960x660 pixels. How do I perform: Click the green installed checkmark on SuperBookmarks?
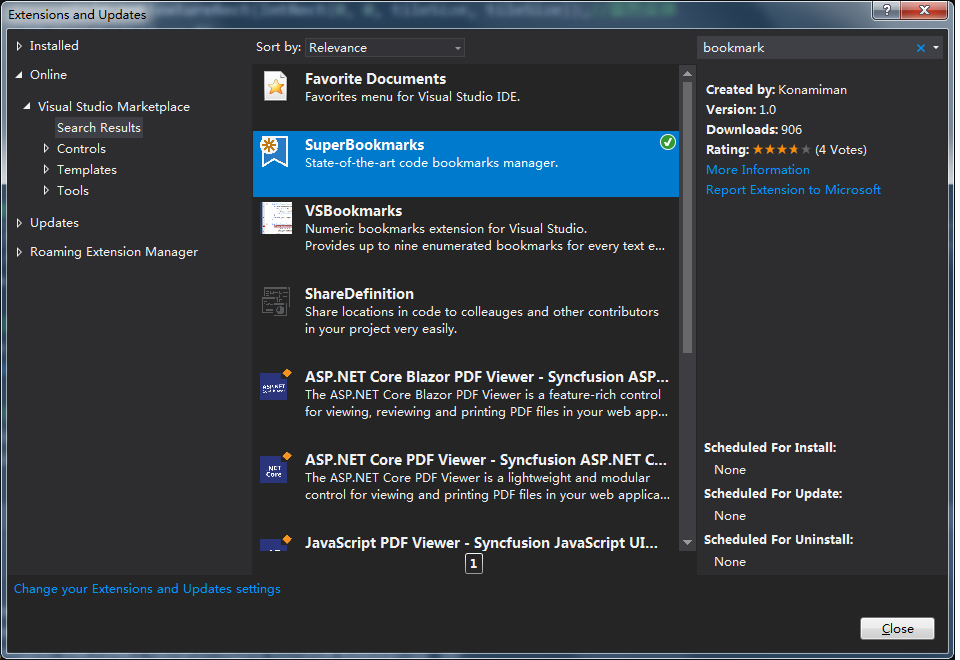tap(667, 143)
